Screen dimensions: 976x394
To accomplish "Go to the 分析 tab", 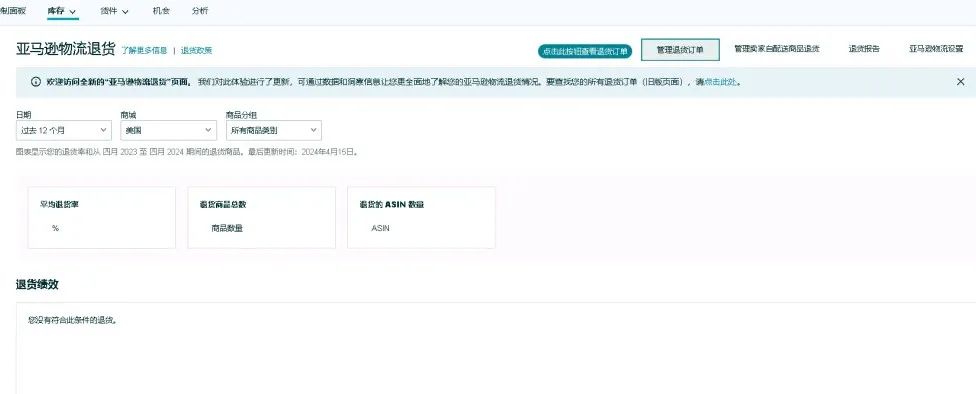I will (x=200, y=11).
